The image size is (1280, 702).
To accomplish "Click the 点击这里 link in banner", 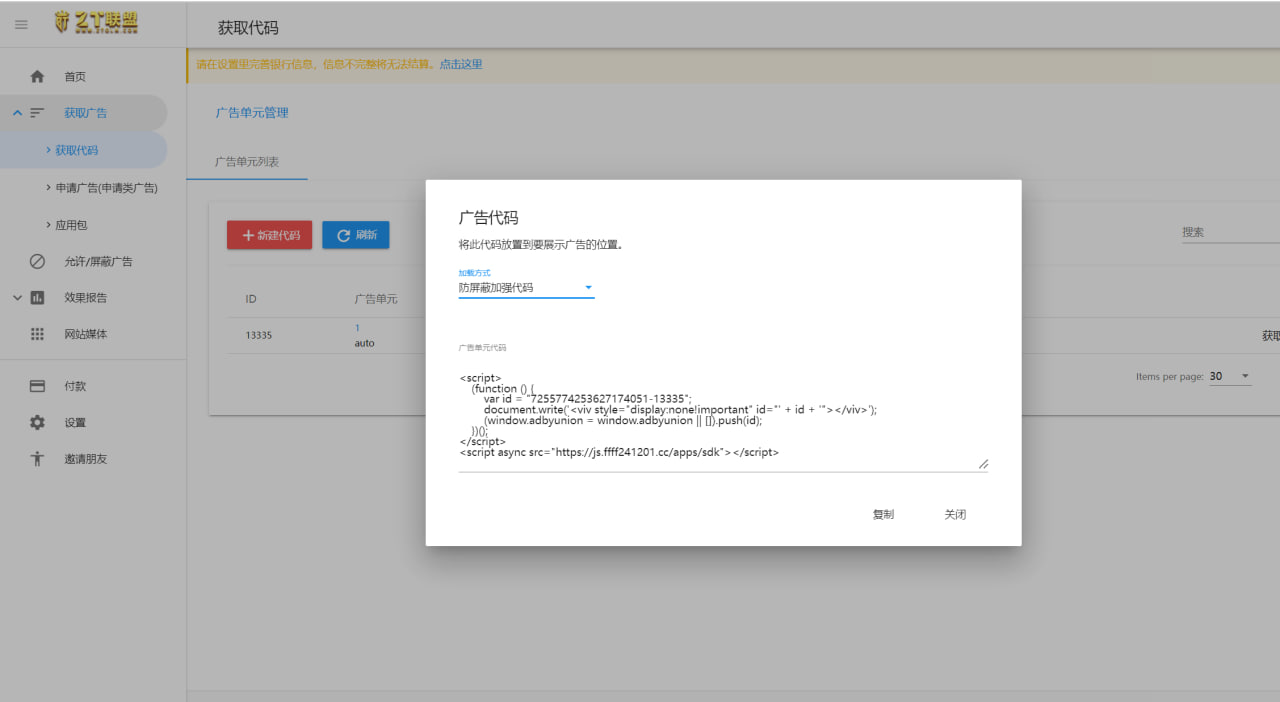I will (461, 64).
